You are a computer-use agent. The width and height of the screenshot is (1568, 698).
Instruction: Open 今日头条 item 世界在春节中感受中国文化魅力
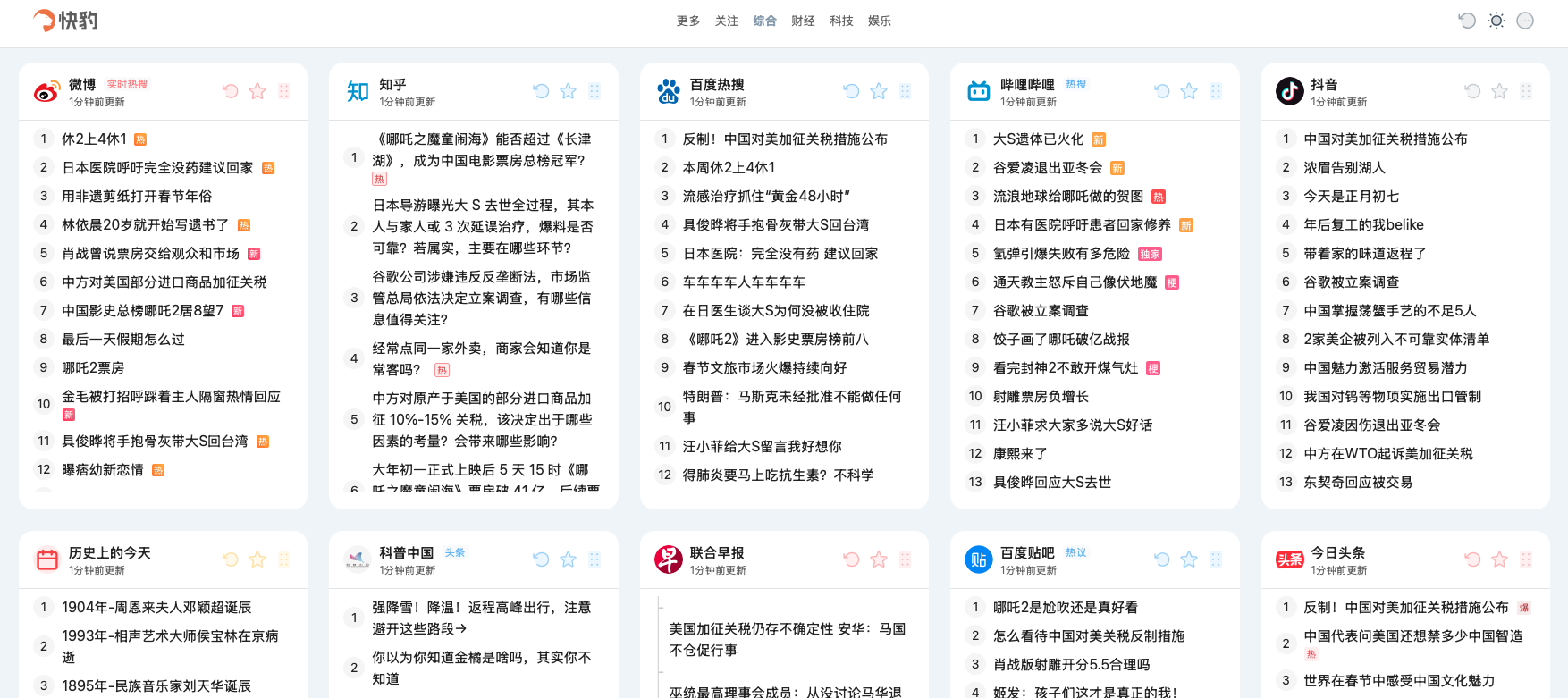1399,681
